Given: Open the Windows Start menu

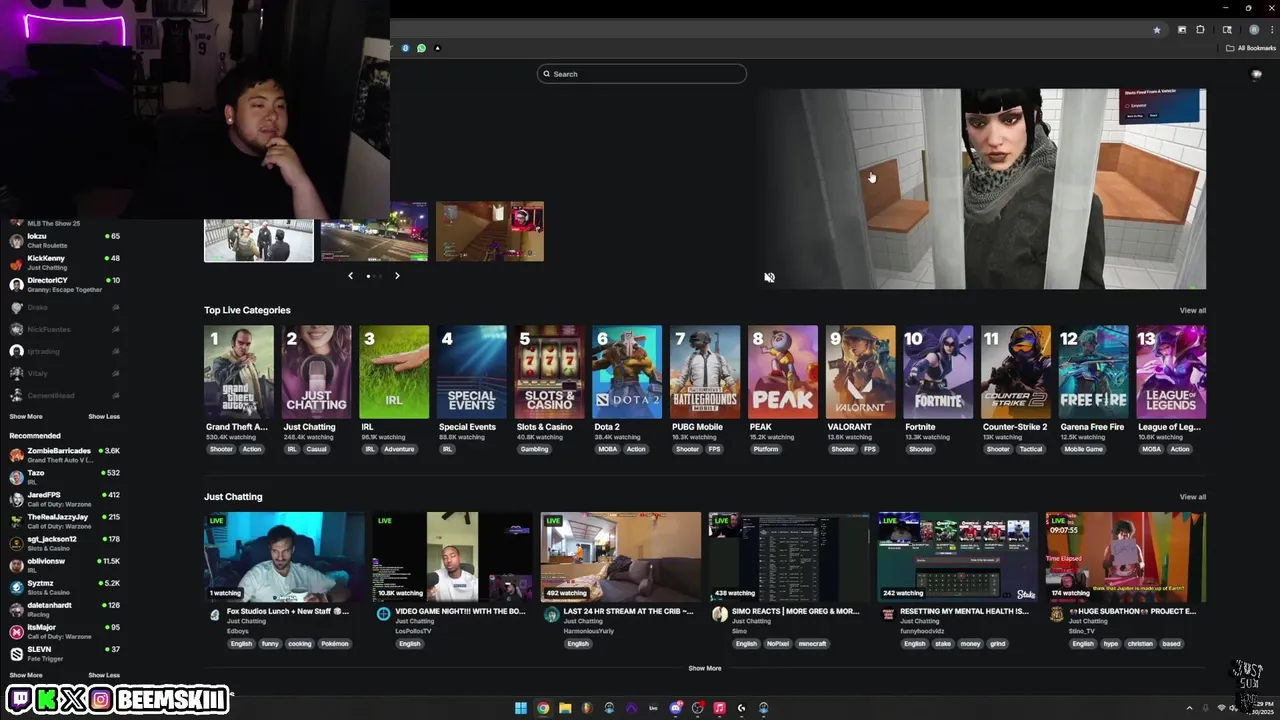Looking at the screenshot, I should 521,708.
